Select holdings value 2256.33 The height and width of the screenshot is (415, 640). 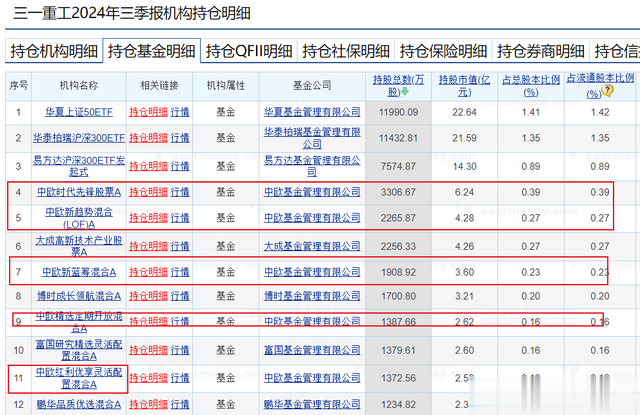pyautogui.click(x=398, y=246)
